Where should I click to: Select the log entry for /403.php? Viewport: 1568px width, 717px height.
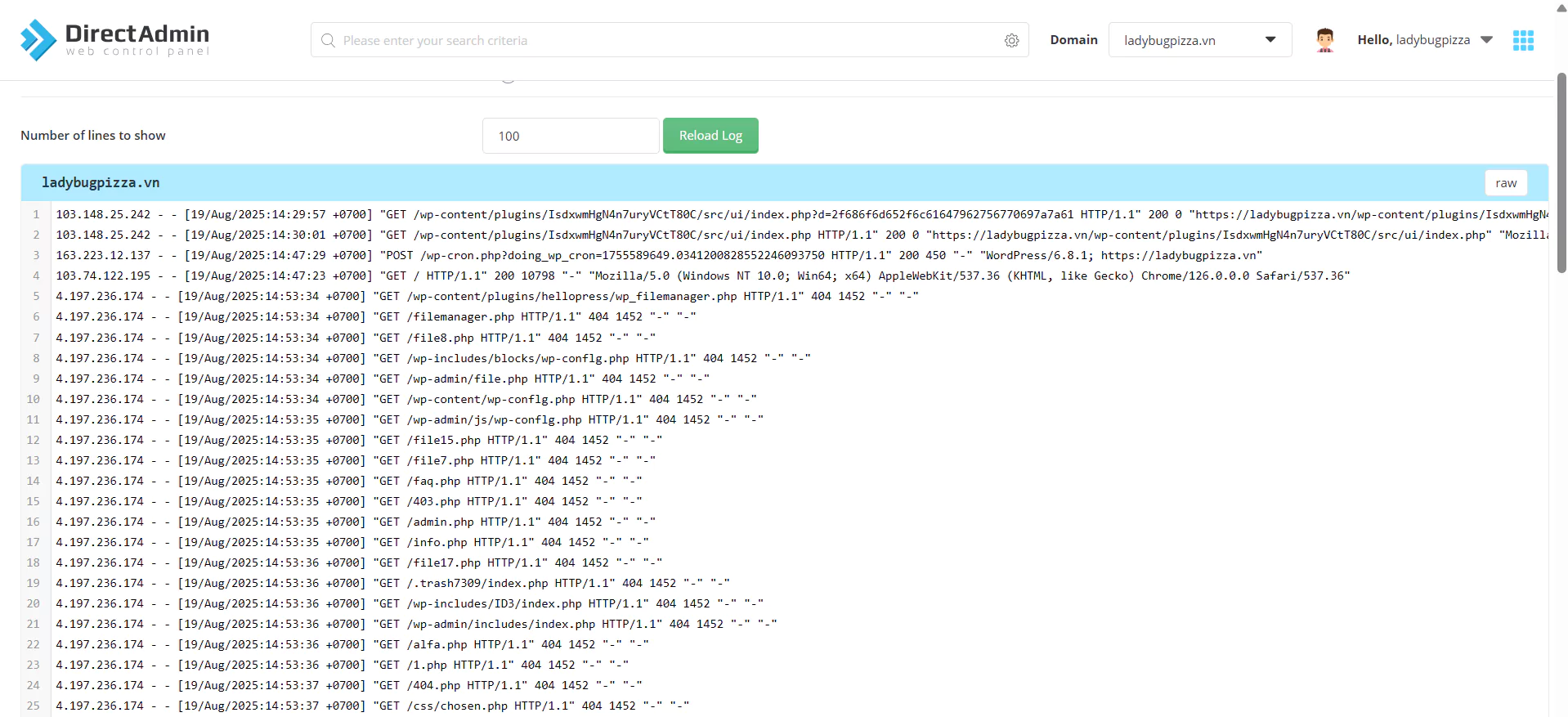[x=349, y=501]
